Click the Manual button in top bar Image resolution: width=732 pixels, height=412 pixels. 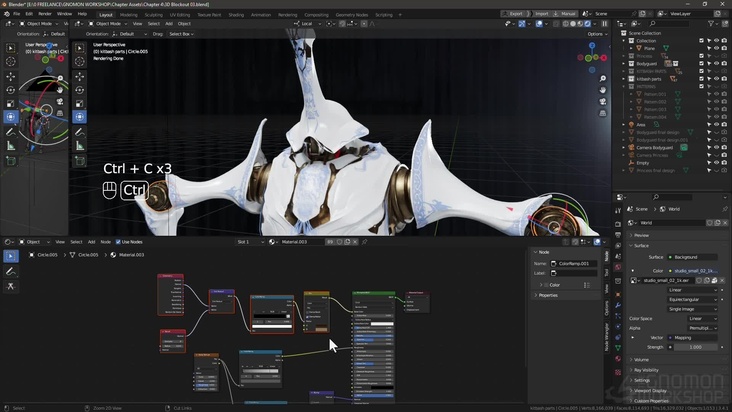565,14
